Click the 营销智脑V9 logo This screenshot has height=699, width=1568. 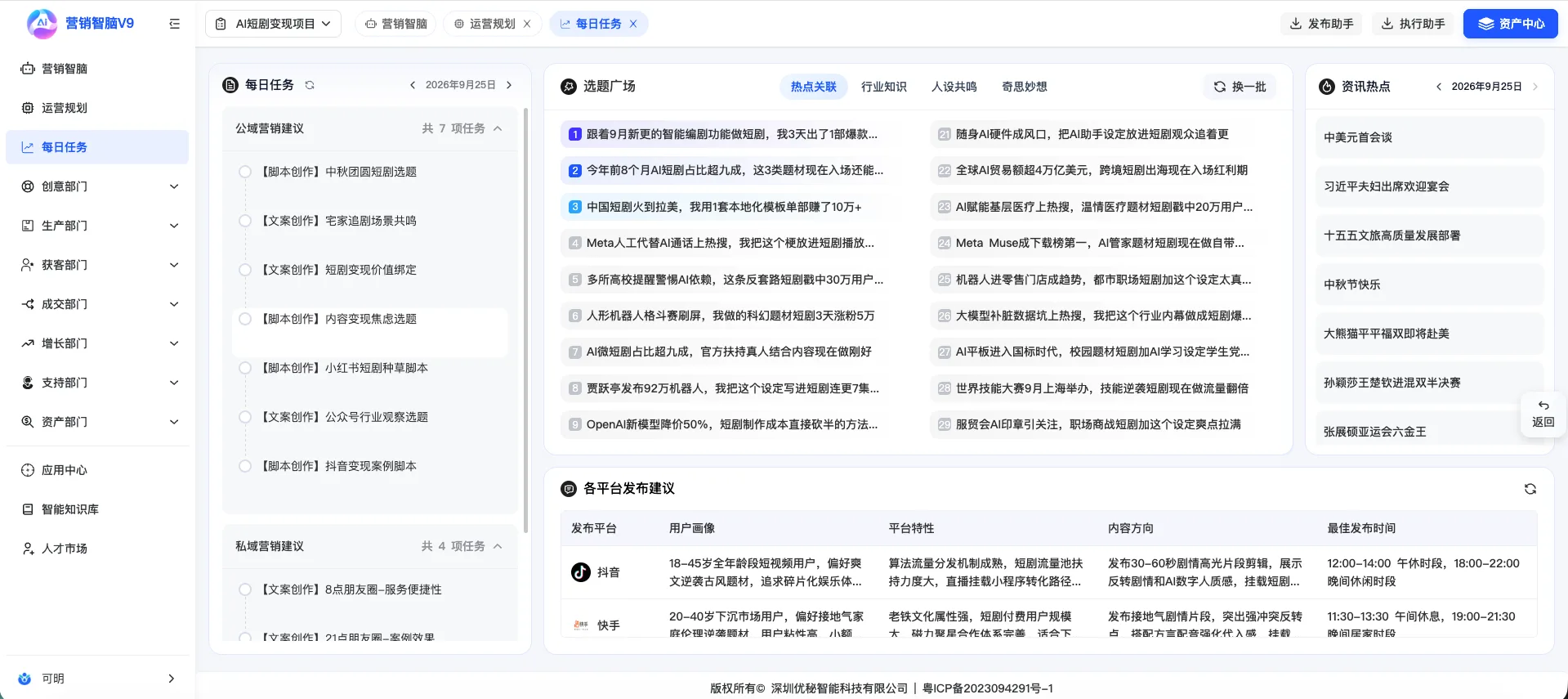[x=80, y=24]
